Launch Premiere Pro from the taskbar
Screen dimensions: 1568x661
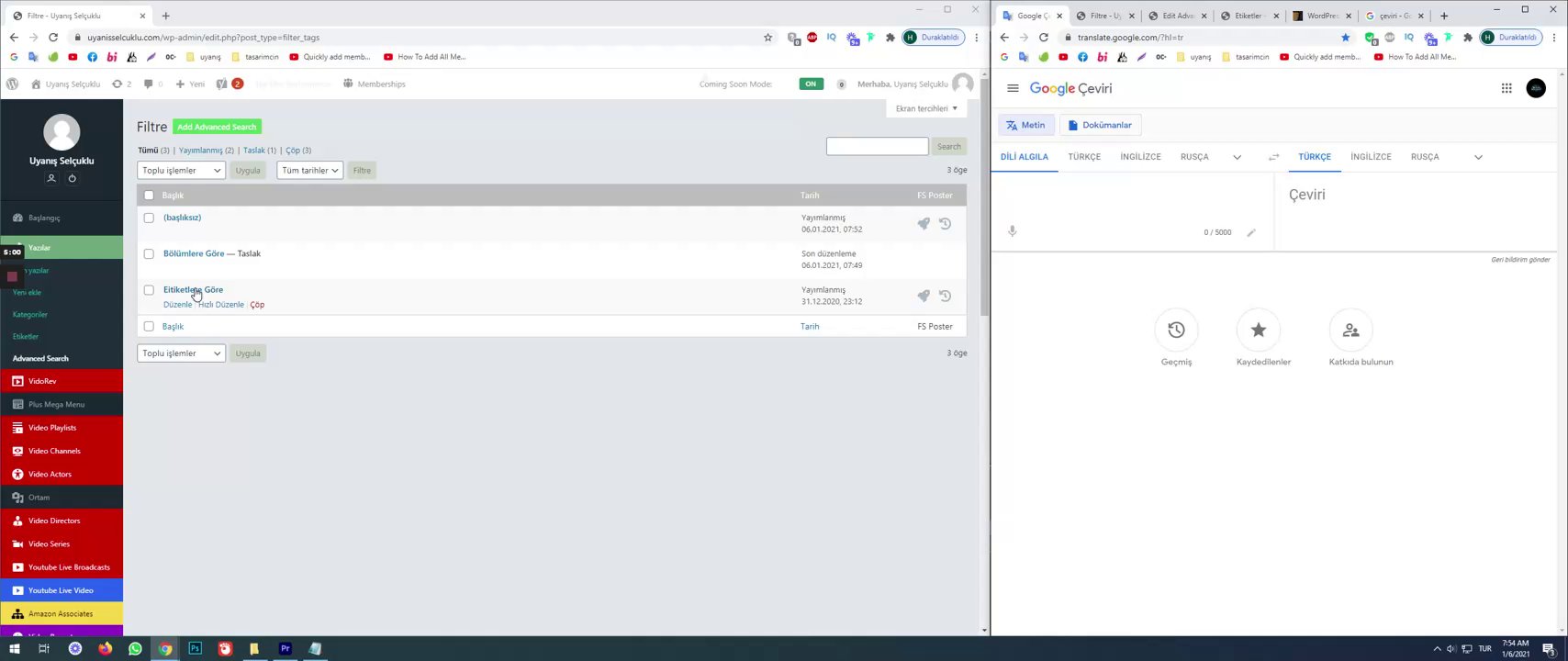[x=285, y=649]
